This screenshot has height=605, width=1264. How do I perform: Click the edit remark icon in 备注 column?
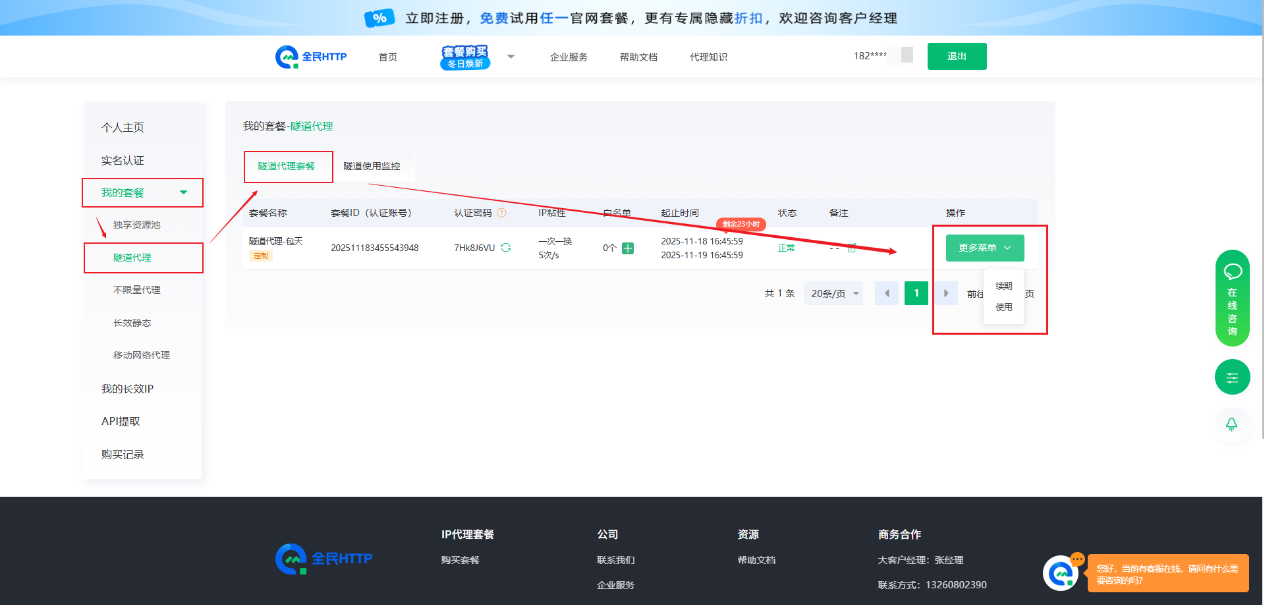click(x=852, y=248)
